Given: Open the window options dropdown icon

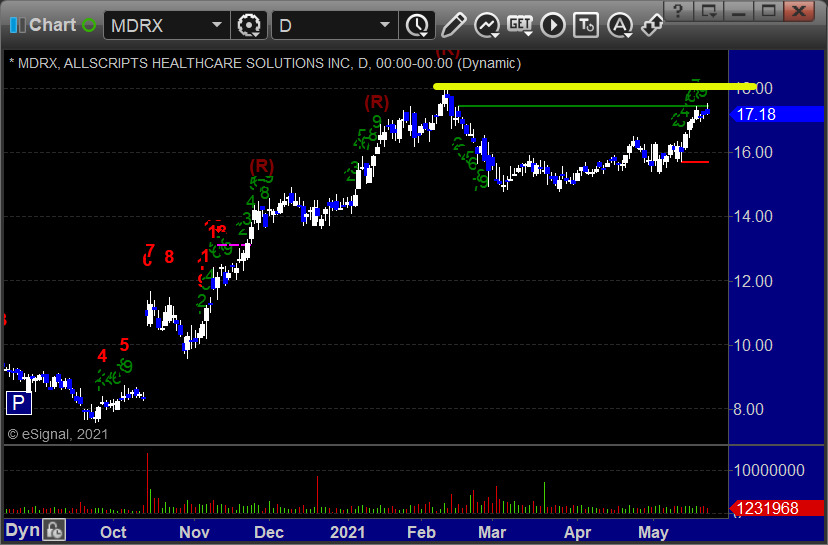Looking at the screenshot, I should (709, 11).
